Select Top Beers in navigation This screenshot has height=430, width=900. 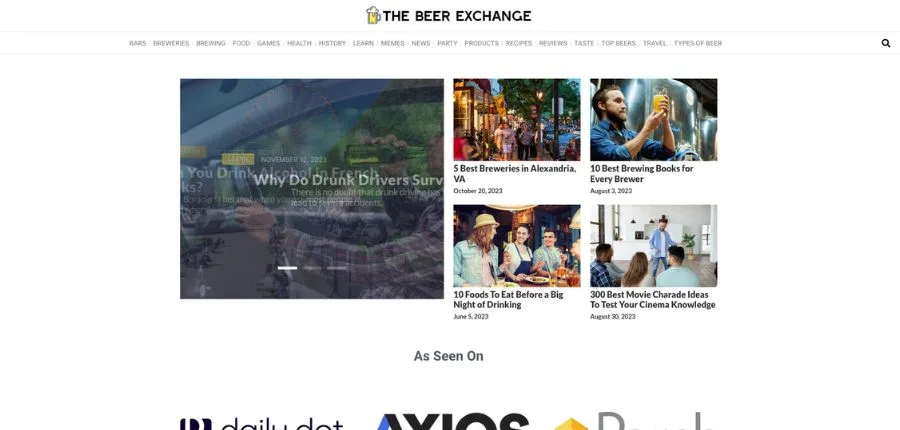click(618, 43)
